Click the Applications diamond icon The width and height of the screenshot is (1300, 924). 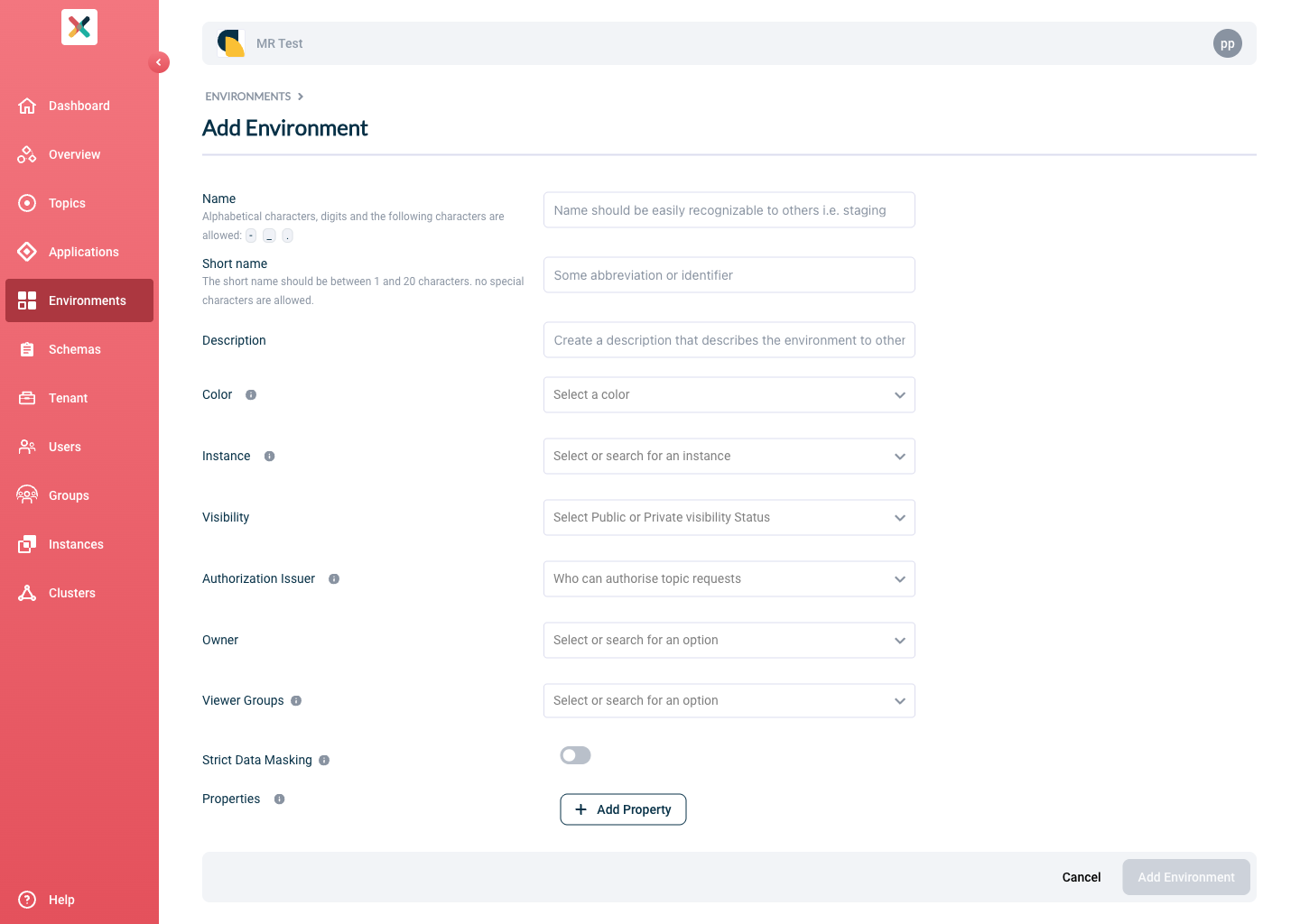pyautogui.click(x=27, y=252)
